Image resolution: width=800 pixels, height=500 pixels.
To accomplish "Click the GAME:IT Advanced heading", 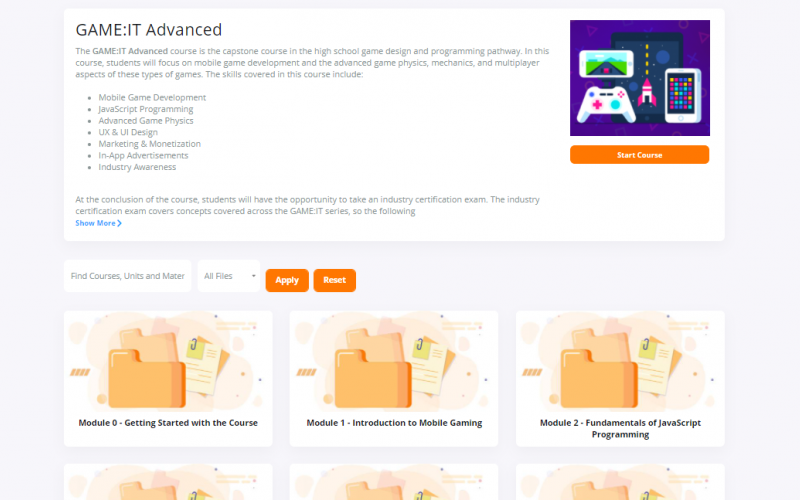I will point(148,30).
